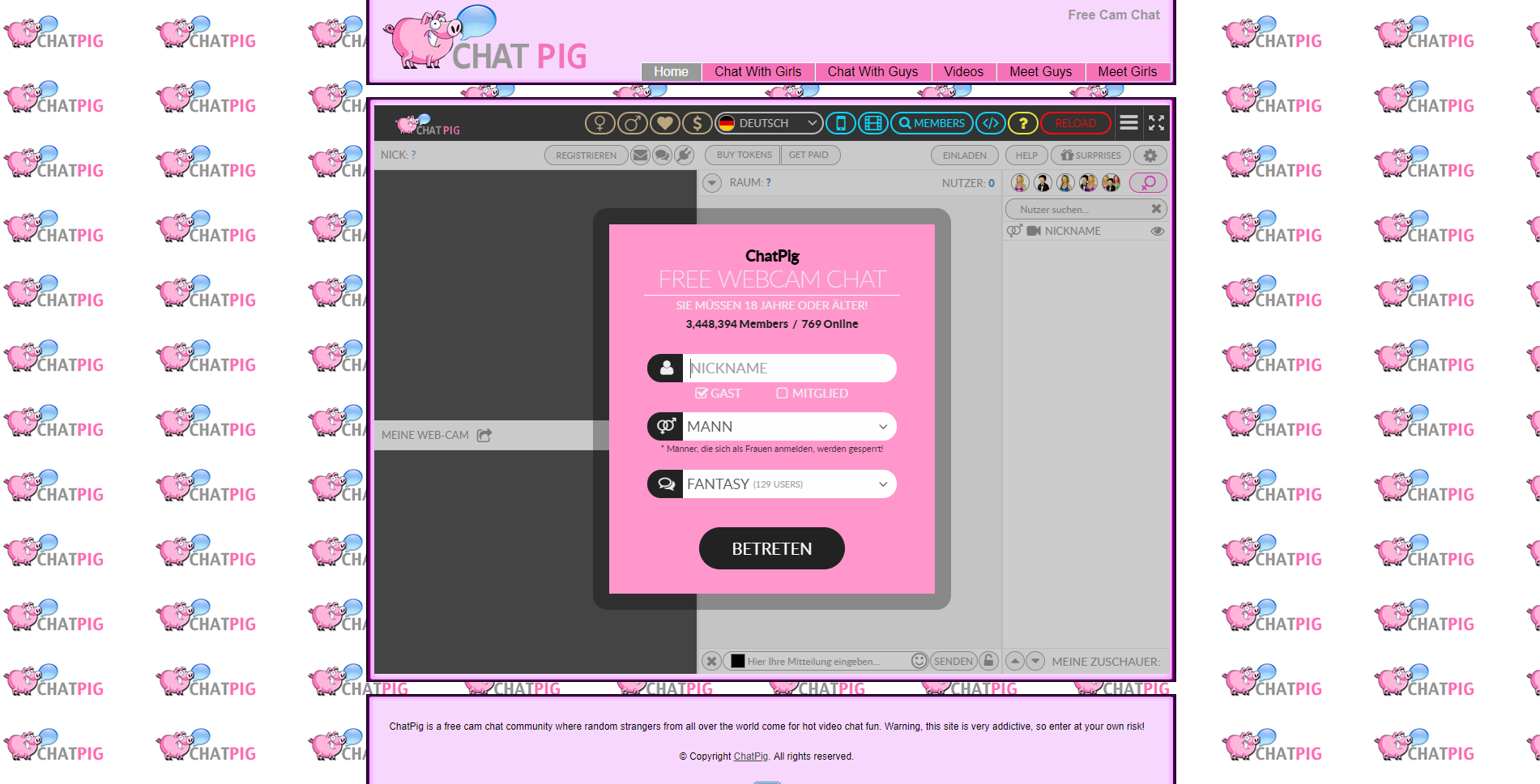This screenshot has height=784, width=1540.
Task: Open the Meet Girls tab
Action: pyautogui.click(x=1127, y=71)
